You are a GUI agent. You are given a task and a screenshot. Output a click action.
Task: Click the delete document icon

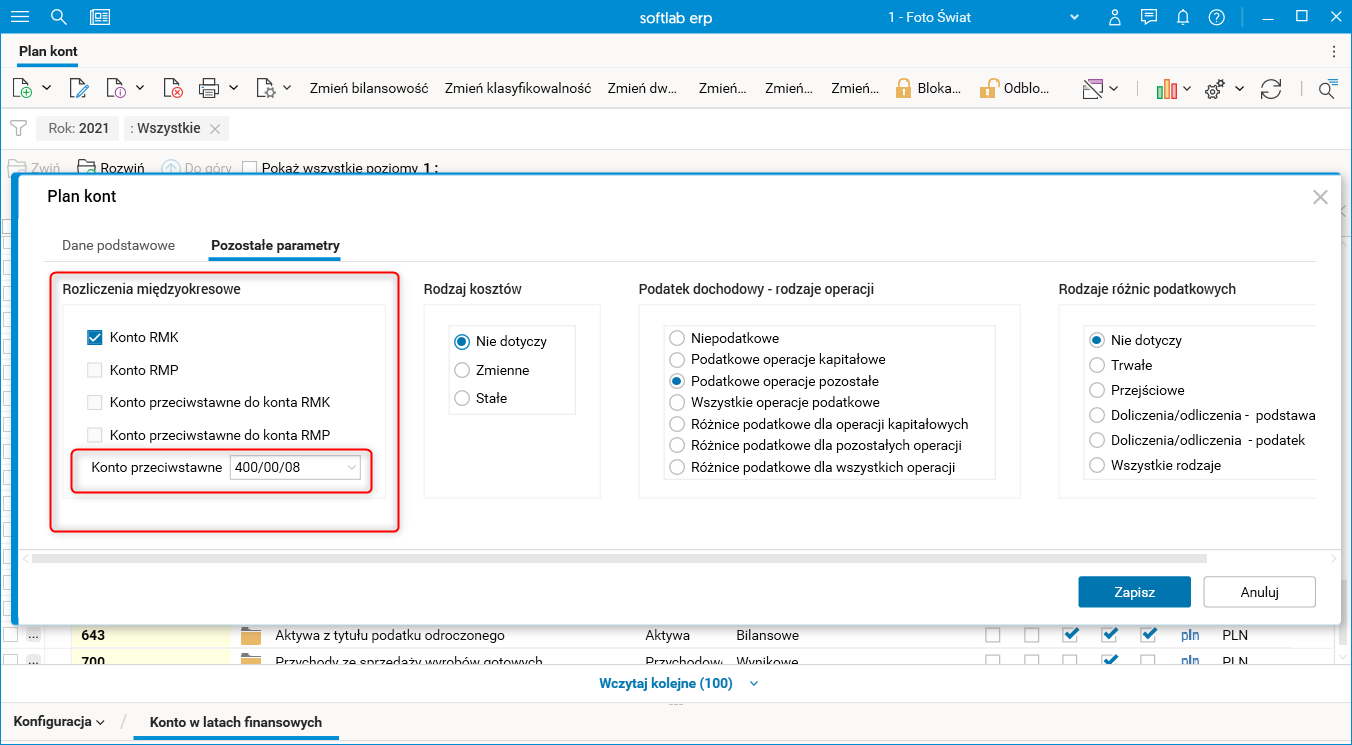pos(173,88)
